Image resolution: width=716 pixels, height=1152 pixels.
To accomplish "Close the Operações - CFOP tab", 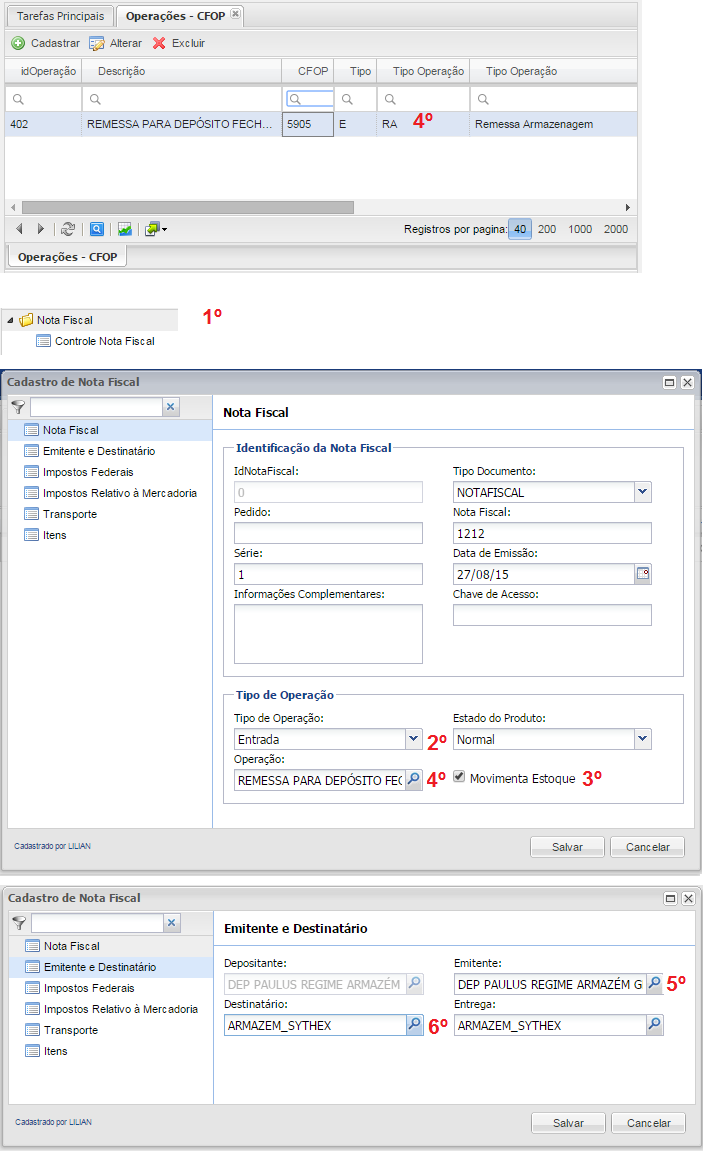I will pyautogui.click(x=235, y=13).
